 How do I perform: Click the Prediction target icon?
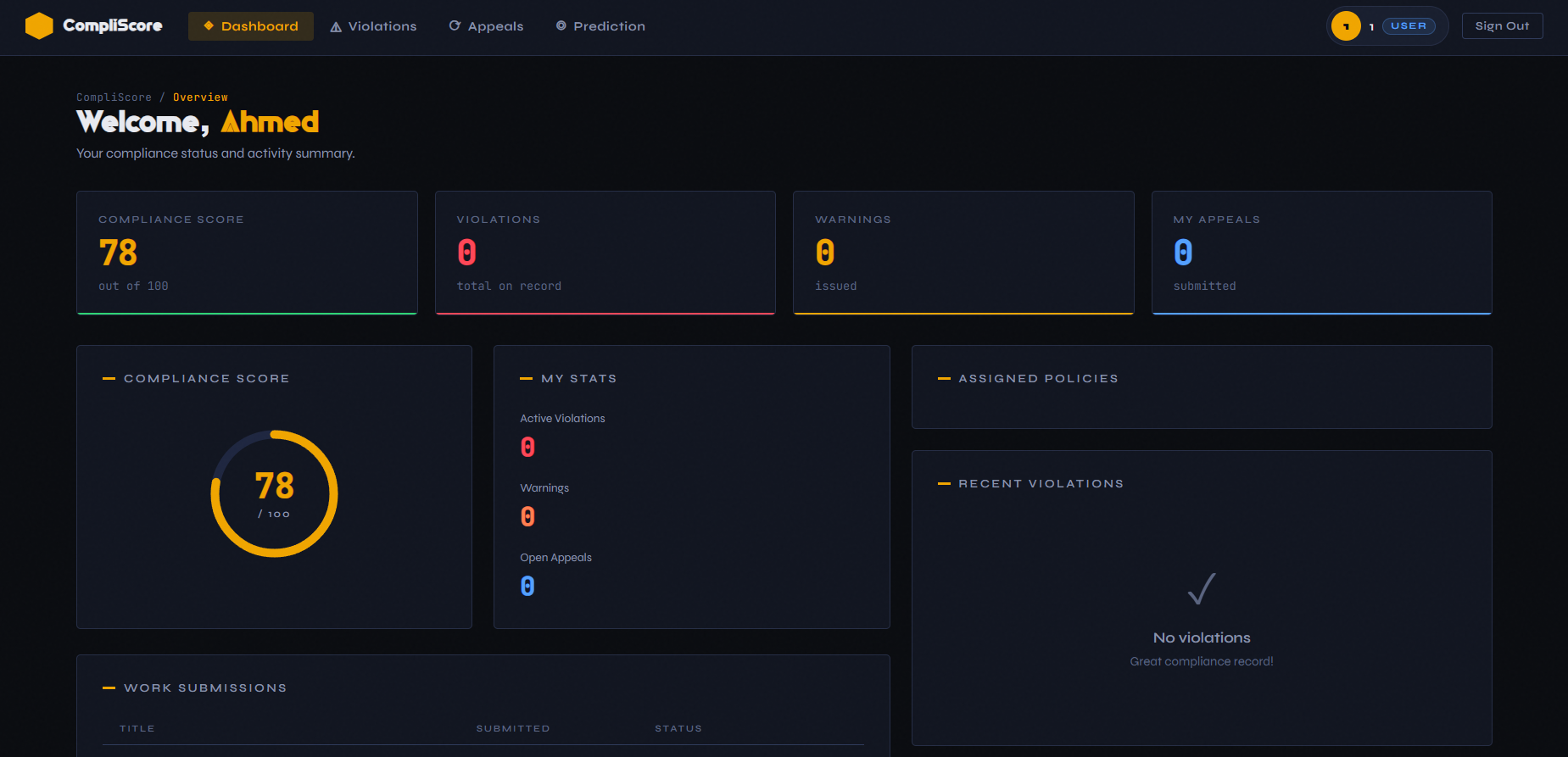tap(561, 26)
